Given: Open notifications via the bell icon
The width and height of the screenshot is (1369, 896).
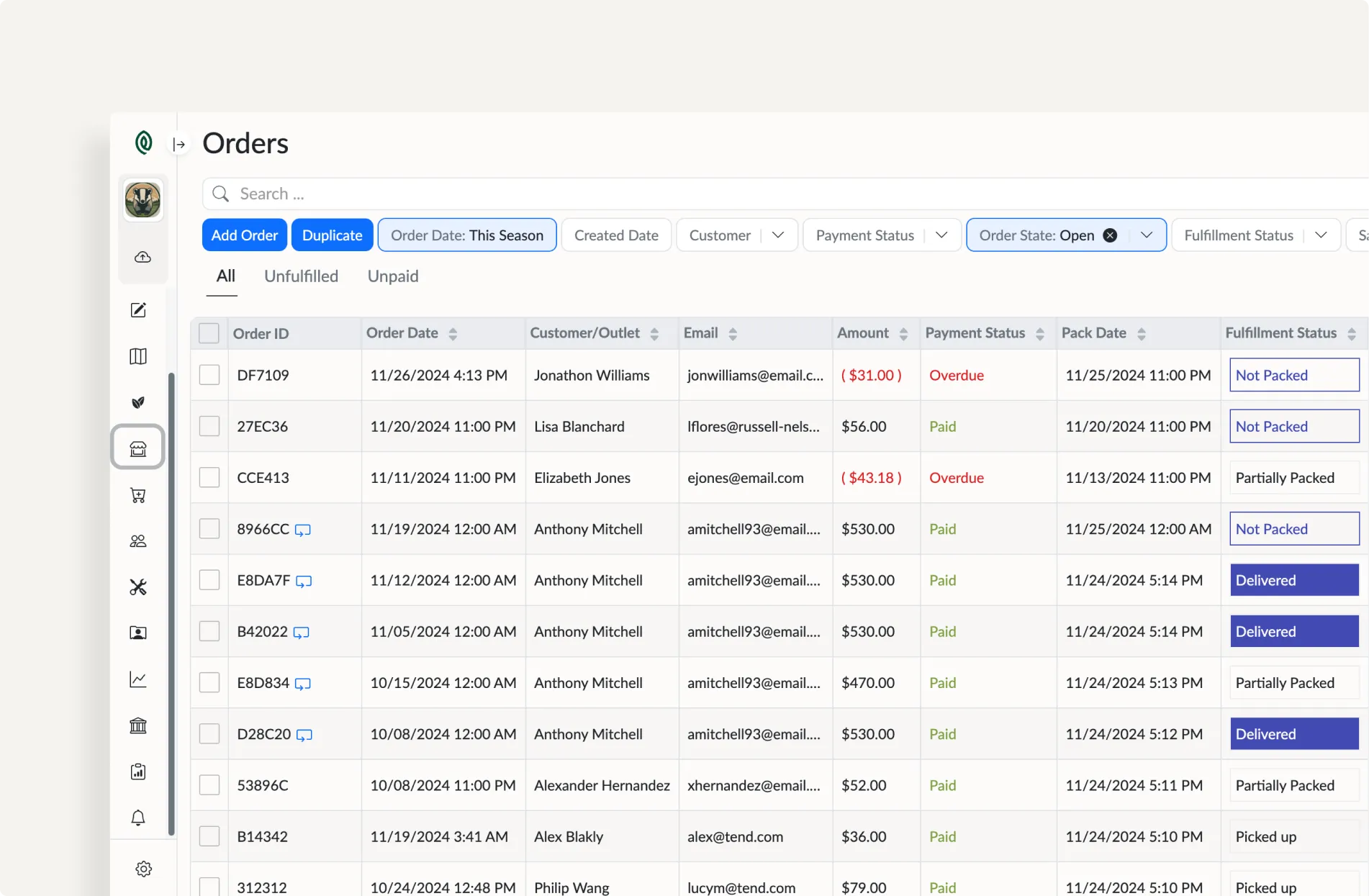Looking at the screenshot, I should pyautogui.click(x=137, y=818).
